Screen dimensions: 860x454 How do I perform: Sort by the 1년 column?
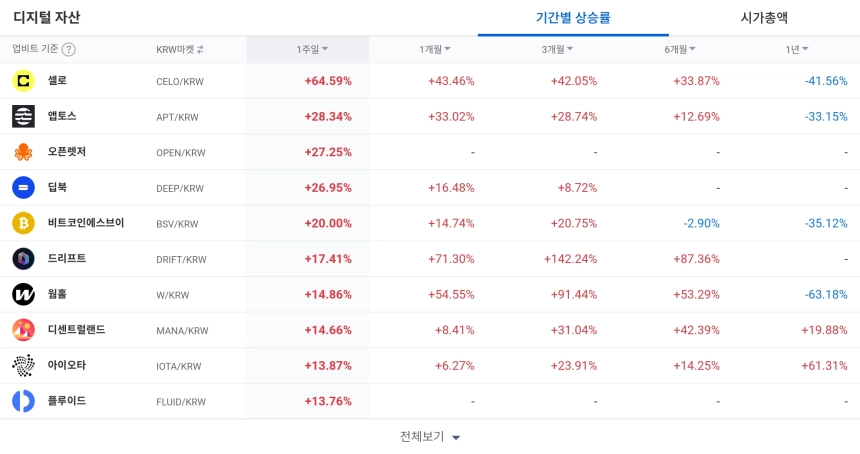click(x=797, y=49)
